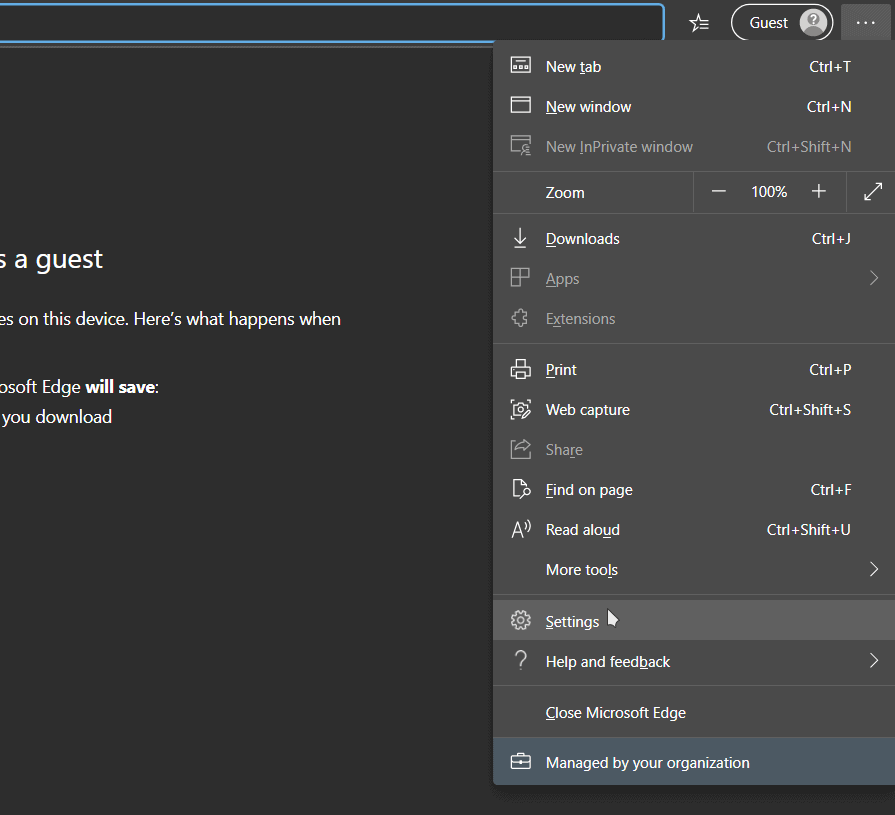Click the Settings gear icon
The image size is (895, 815).
coord(520,620)
